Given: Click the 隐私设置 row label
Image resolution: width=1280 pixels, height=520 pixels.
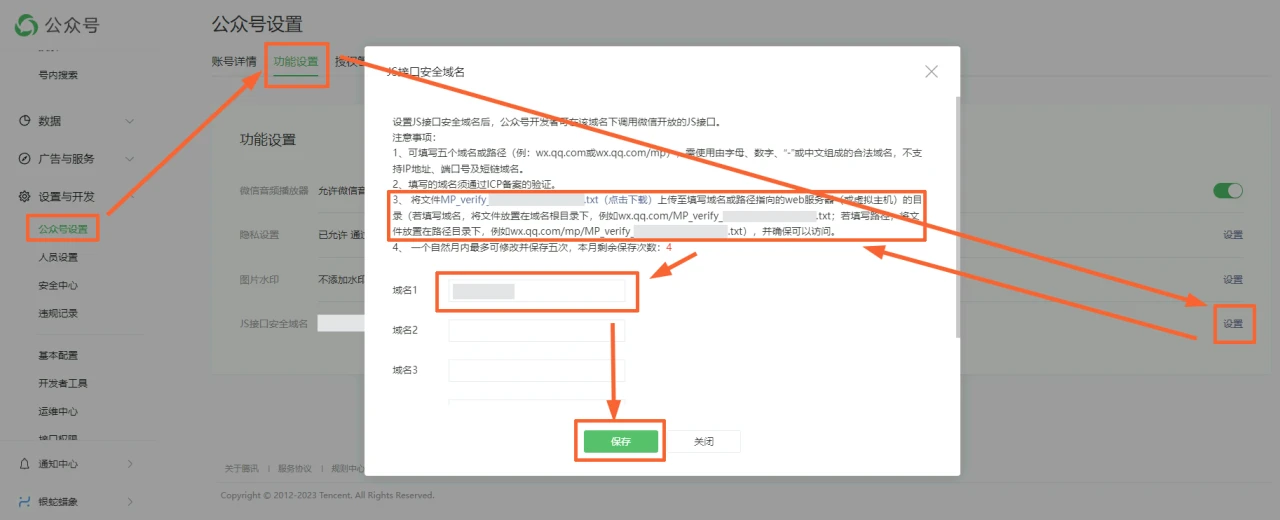Looking at the screenshot, I should point(259,235).
